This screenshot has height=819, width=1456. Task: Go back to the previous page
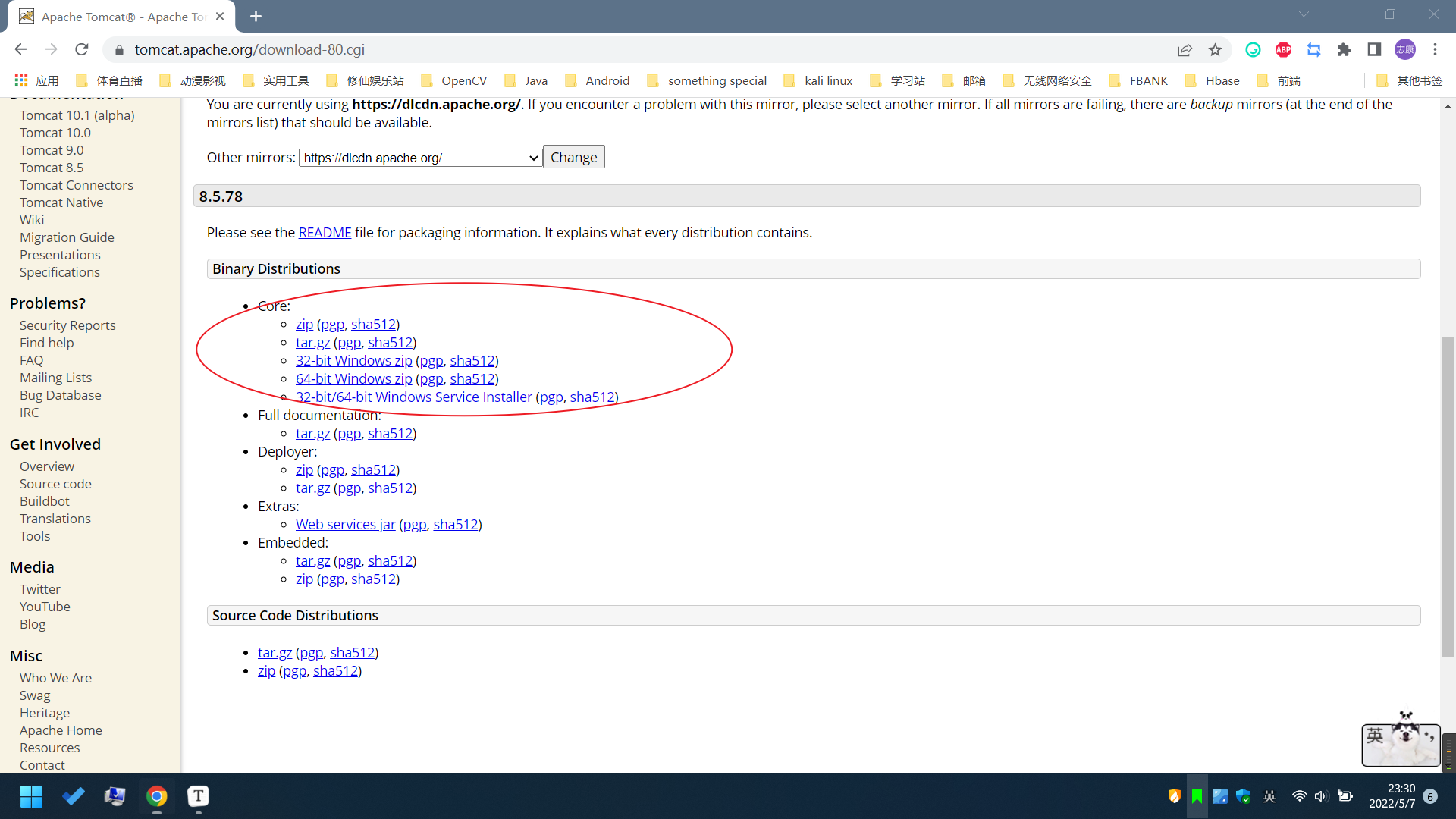pyautogui.click(x=20, y=49)
